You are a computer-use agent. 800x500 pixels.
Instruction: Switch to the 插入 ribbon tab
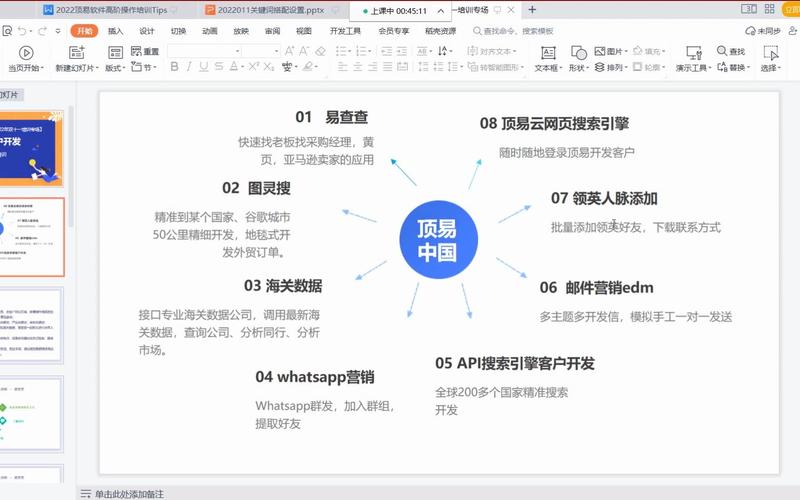[x=115, y=31]
